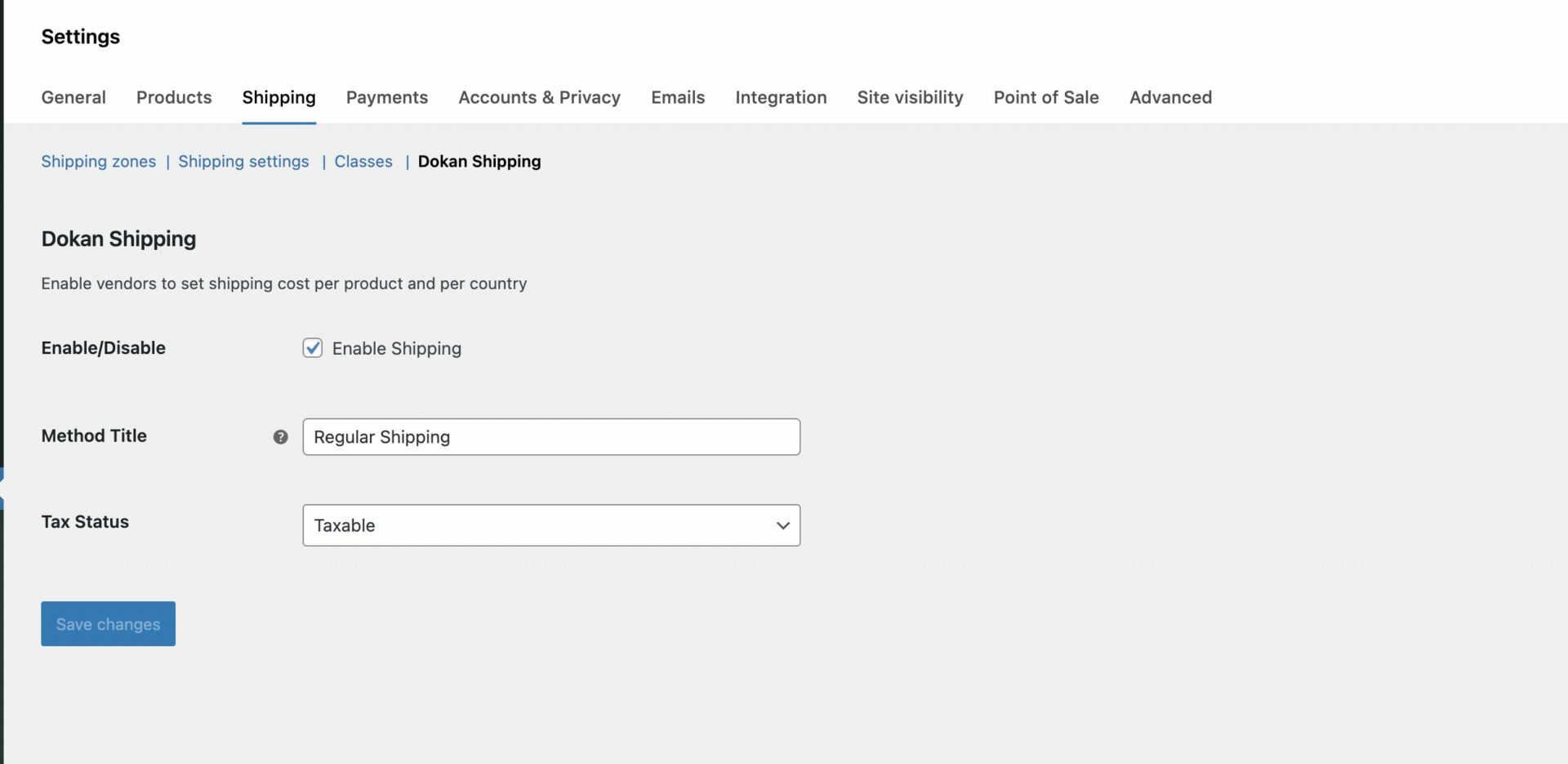The width and height of the screenshot is (1568, 764).
Task: Open the Shipping zones page
Action: 98,162
